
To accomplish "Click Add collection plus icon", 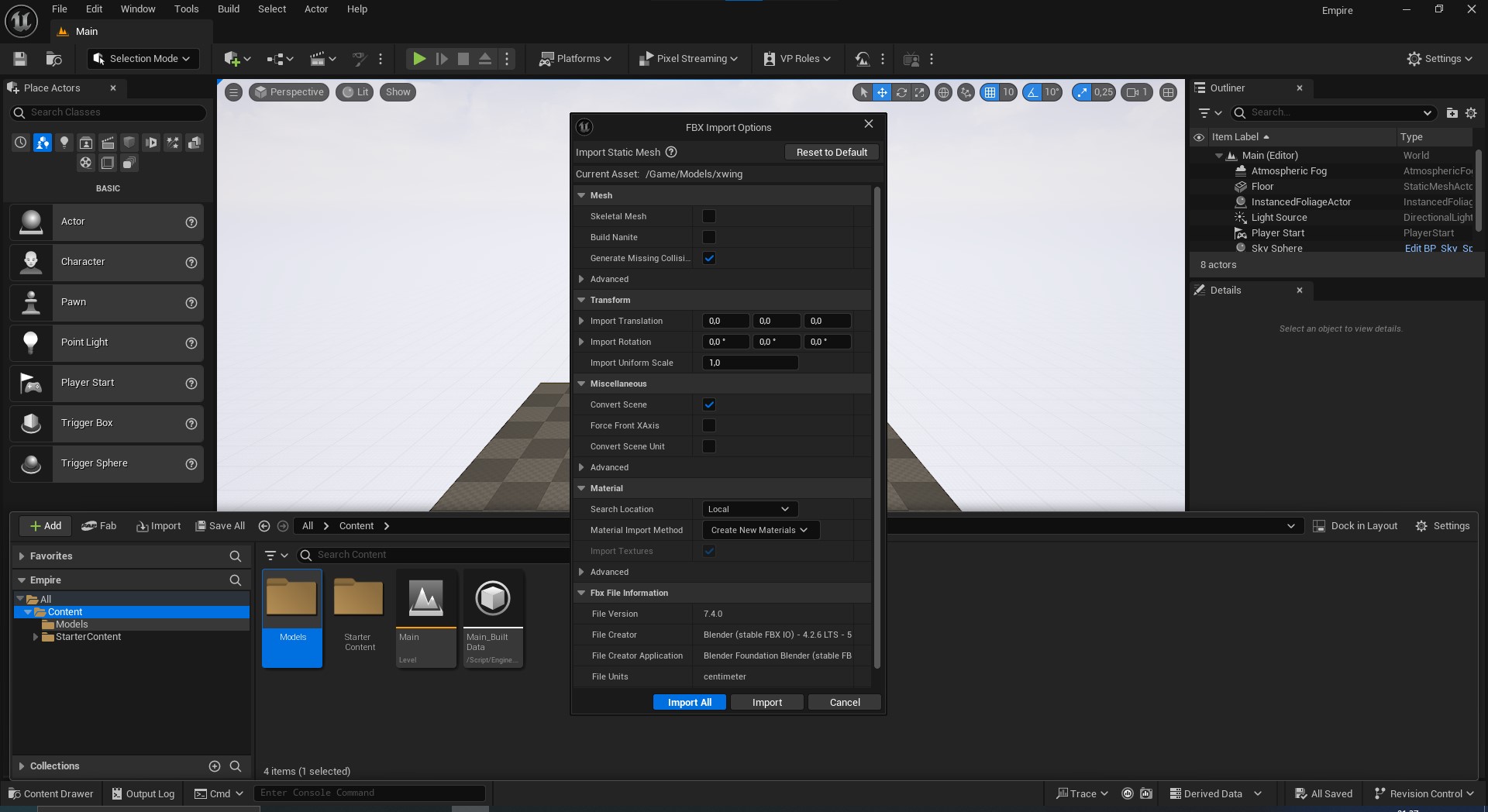I will click(215, 766).
